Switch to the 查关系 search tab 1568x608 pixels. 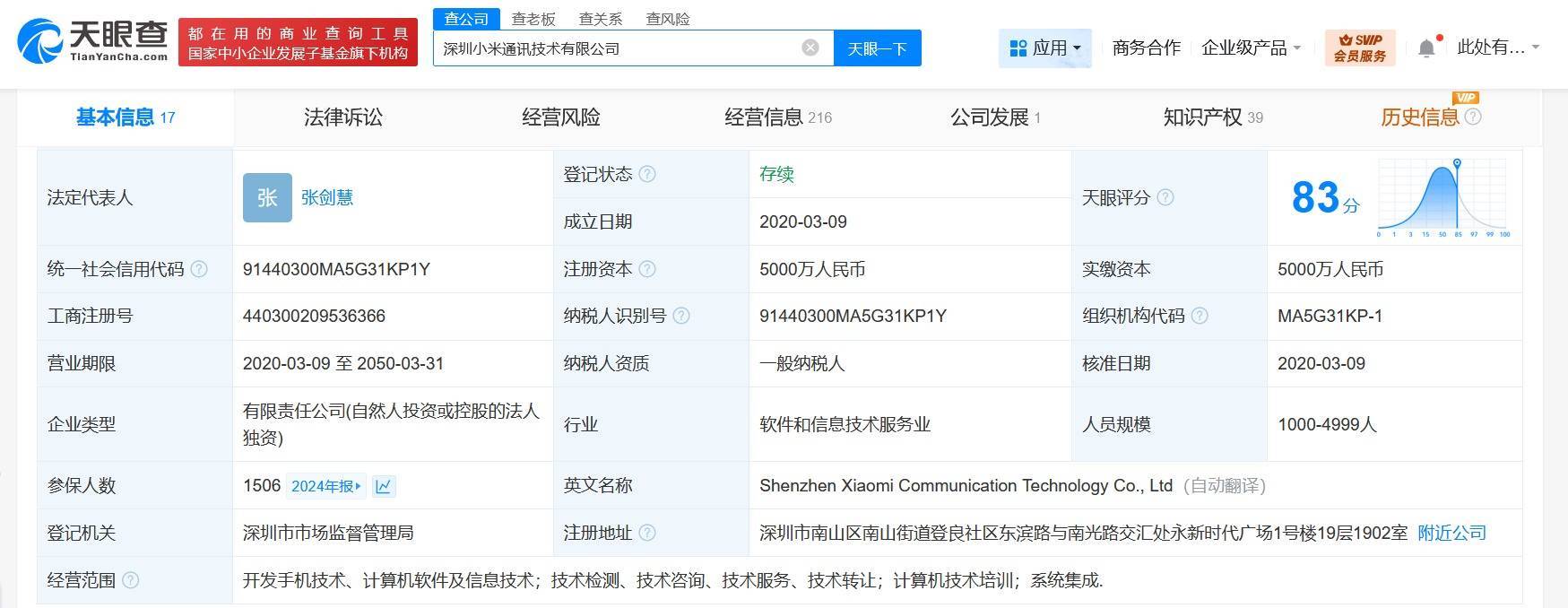point(601,19)
